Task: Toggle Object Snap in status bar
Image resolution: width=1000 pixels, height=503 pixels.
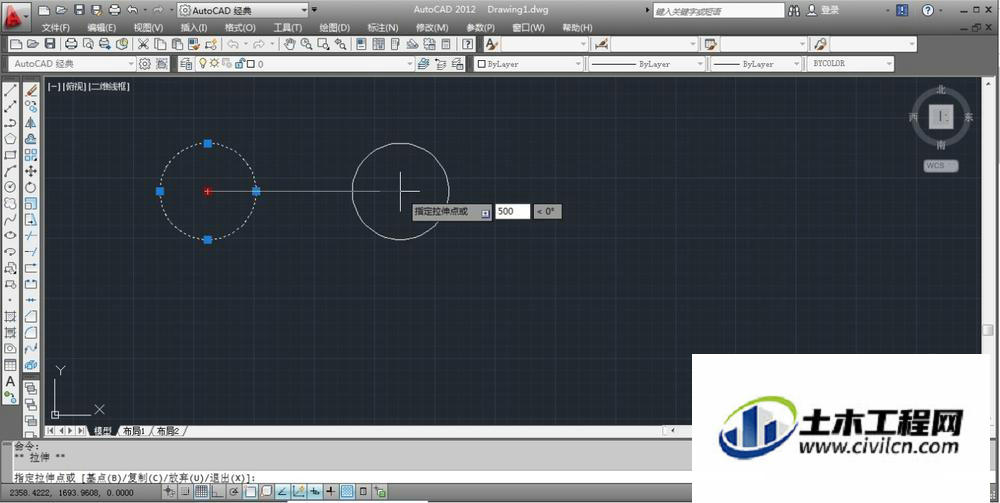Action: click(250, 492)
